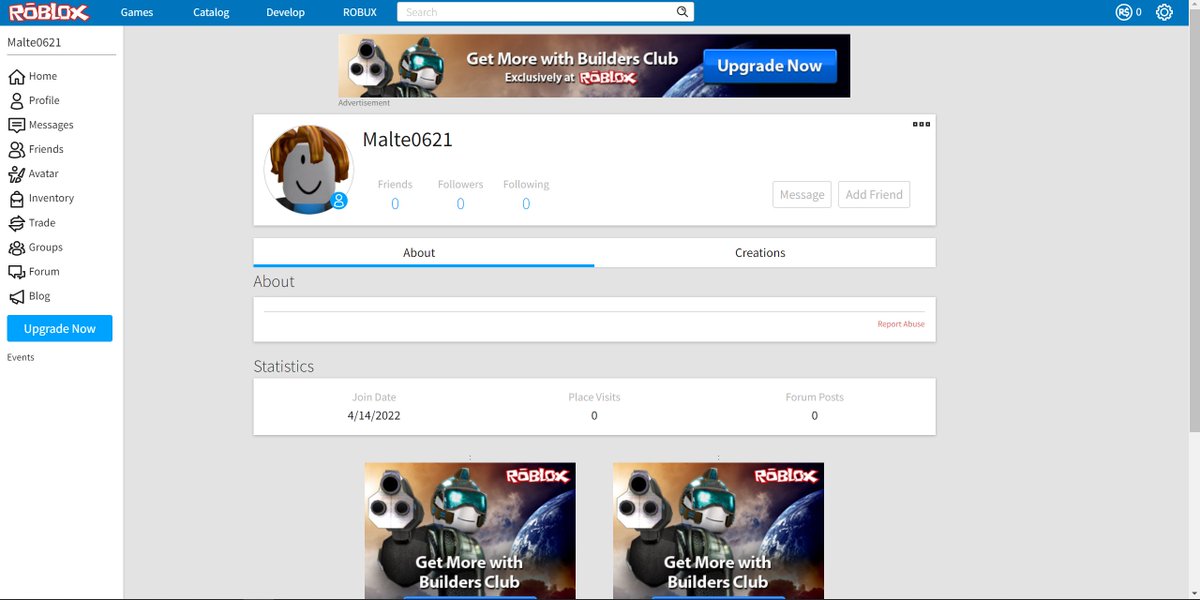Click the Following count zero

526,204
